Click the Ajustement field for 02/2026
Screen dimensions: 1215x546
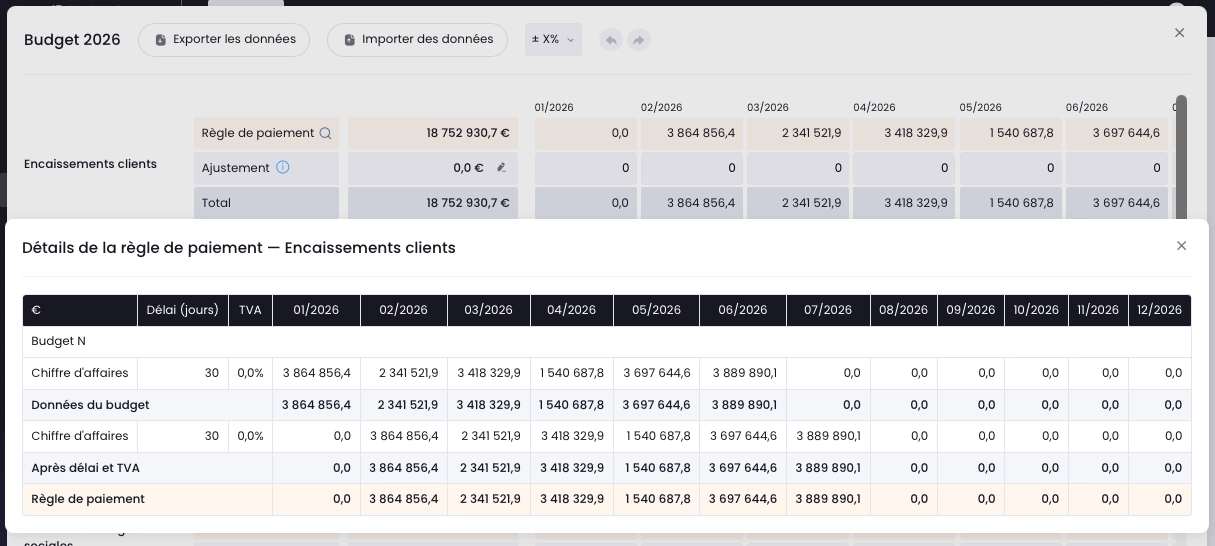691,168
